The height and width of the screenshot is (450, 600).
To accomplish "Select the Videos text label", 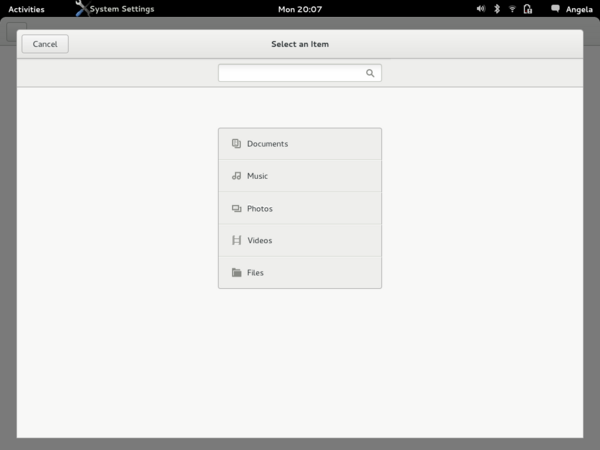I will coord(260,240).
